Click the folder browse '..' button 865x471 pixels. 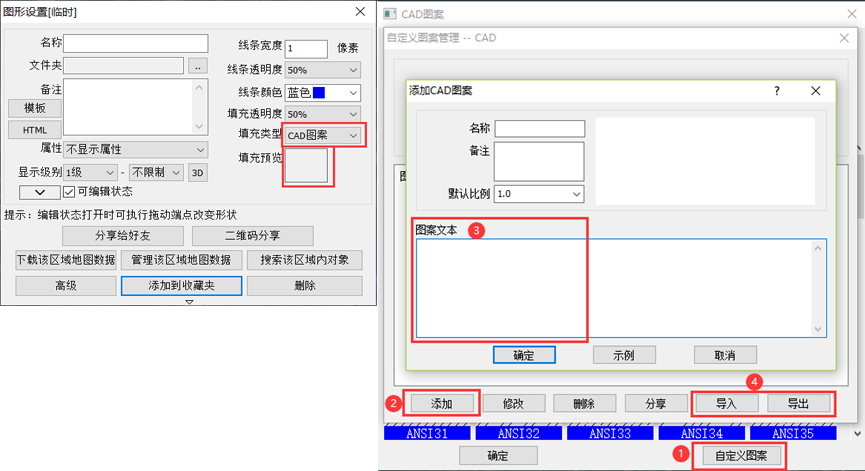pyautogui.click(x=198, y=65)
